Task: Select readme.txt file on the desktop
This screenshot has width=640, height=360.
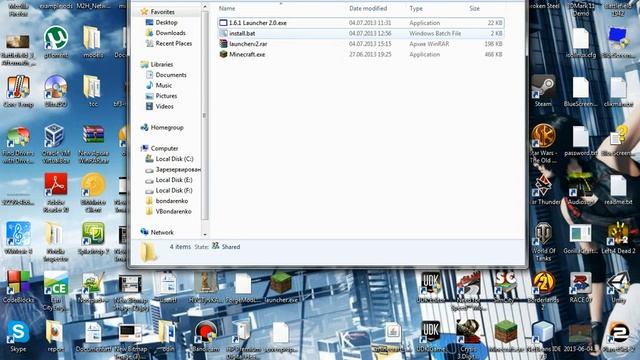Action: pyautogui.click(x=618, y=188)
